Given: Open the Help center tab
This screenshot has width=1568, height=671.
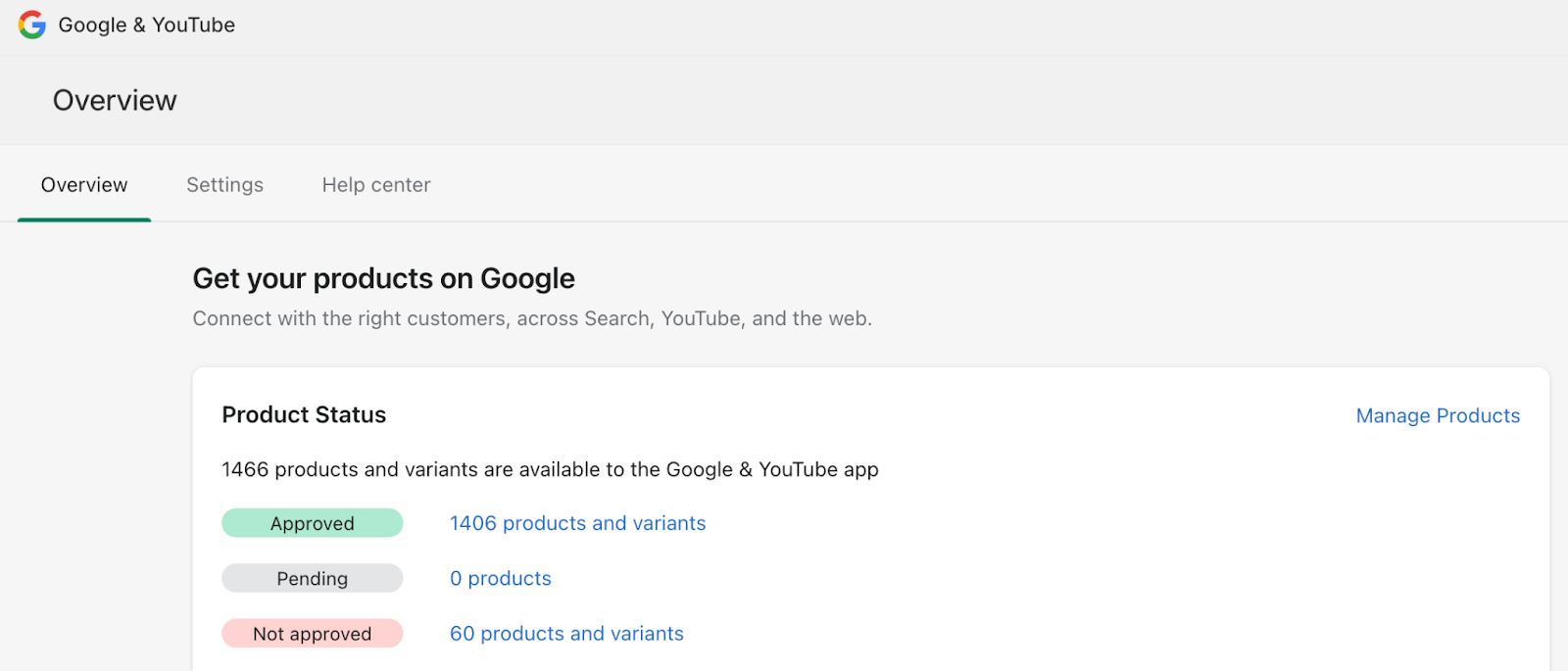Looking at the screenshot, I should [376, 185].
